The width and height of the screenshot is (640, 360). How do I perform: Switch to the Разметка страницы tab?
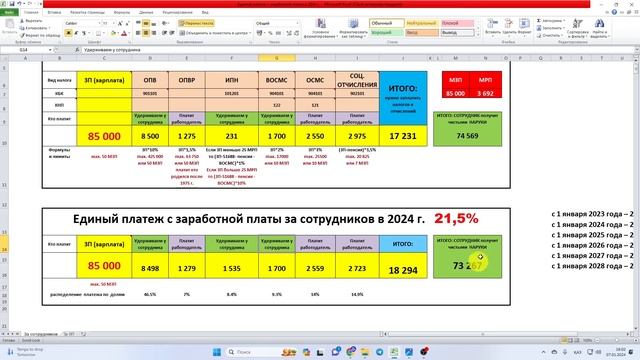(87, 13)
